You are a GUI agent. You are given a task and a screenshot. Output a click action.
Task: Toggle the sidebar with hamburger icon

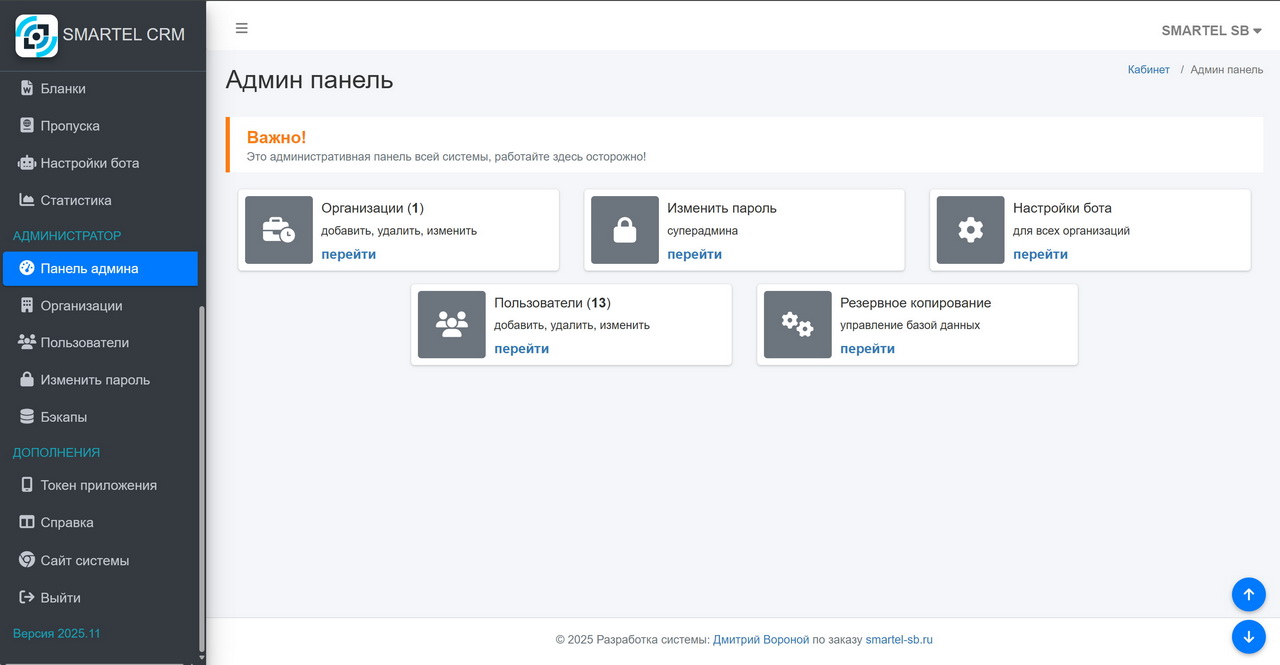tap(242, 28)
